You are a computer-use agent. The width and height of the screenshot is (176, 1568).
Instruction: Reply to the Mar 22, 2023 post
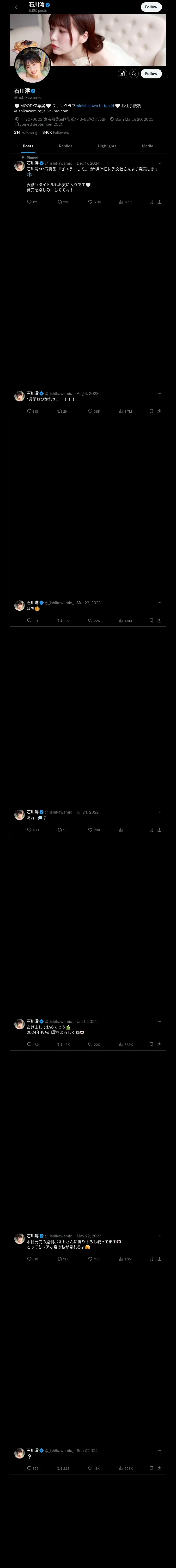pyautogui.click(x=29, y=621)
